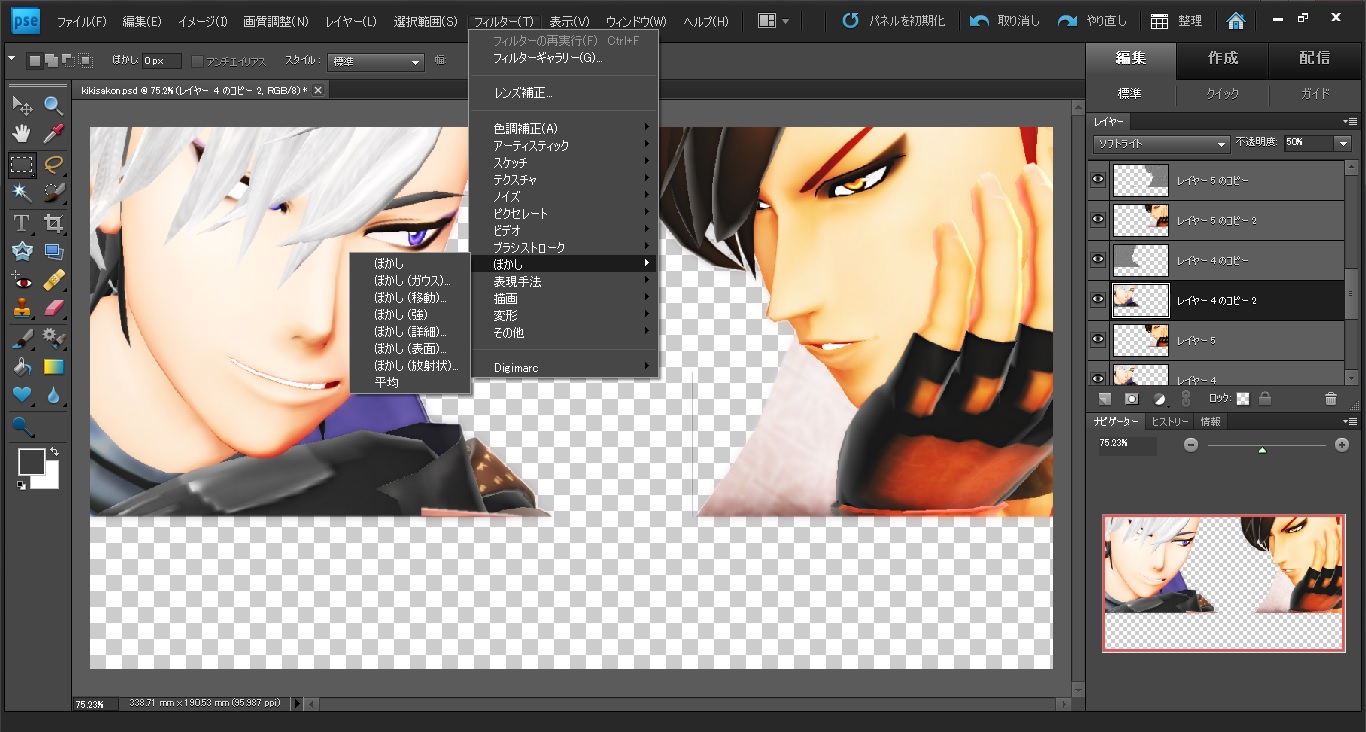Select the Blur water-drop tool
The width and height of the screenshot is (1366, 732).
click(54, 396)
